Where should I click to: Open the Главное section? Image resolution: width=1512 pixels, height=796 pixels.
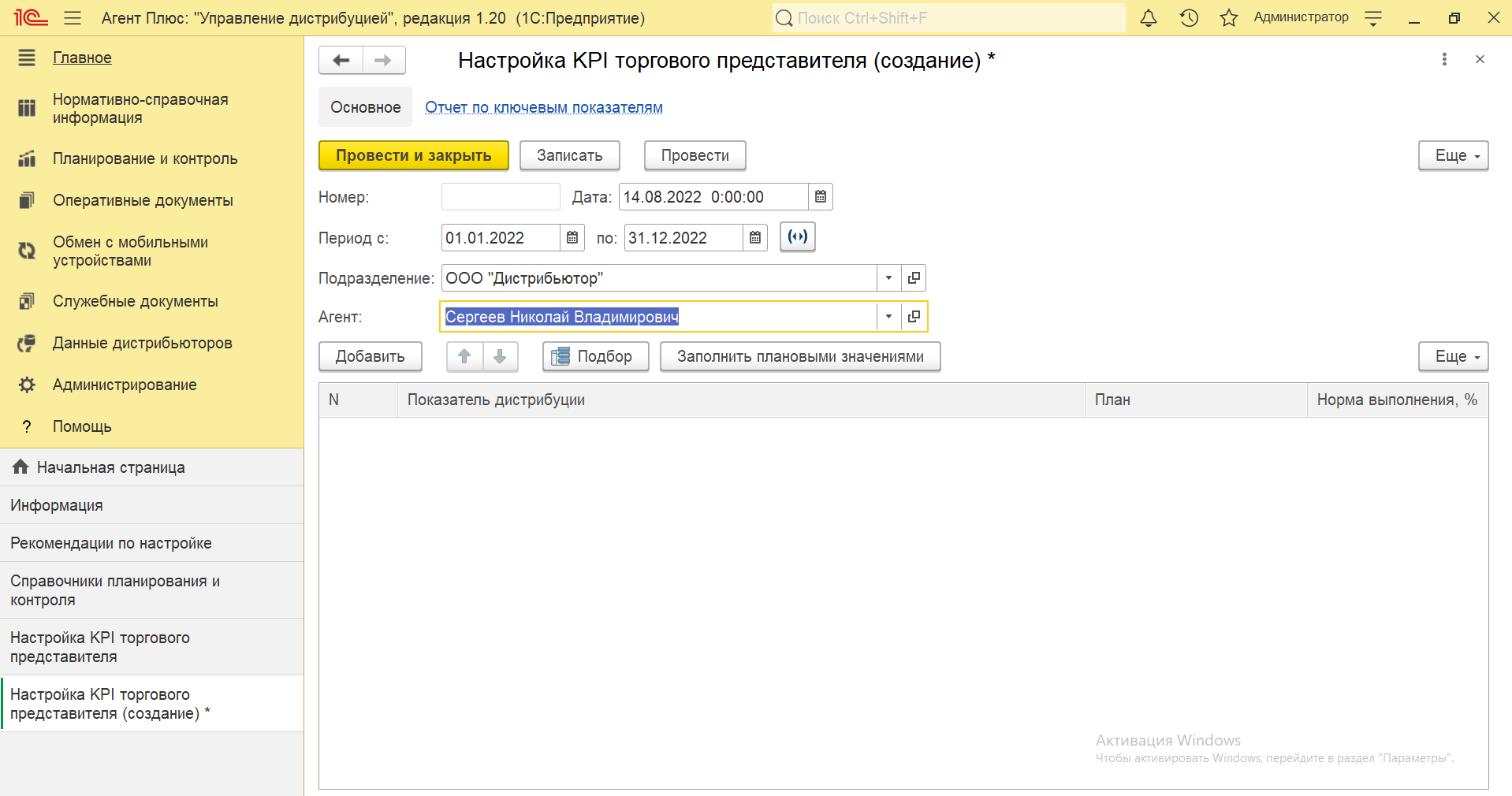tap(82, 58)
